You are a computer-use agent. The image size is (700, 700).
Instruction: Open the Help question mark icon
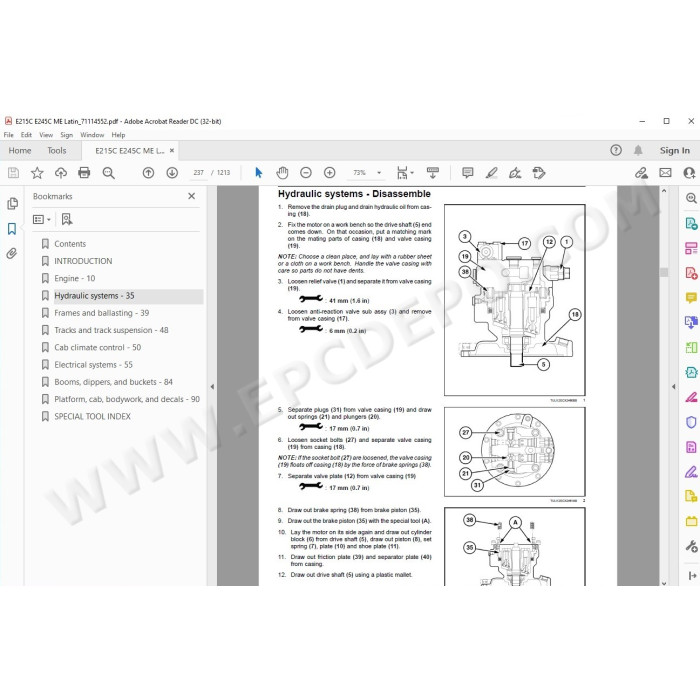[616, 150]
